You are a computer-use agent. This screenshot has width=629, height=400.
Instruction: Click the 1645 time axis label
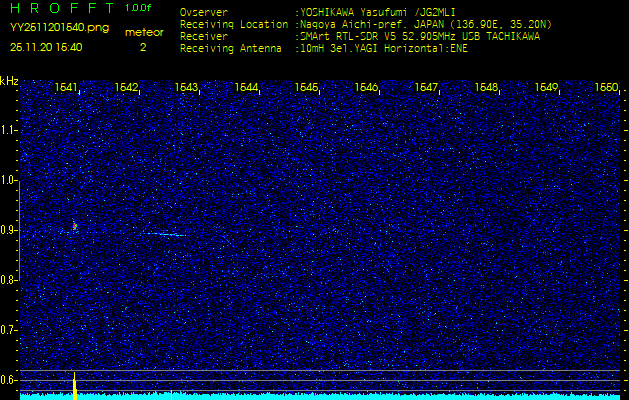pyautogui.click(x=306, y=87)
